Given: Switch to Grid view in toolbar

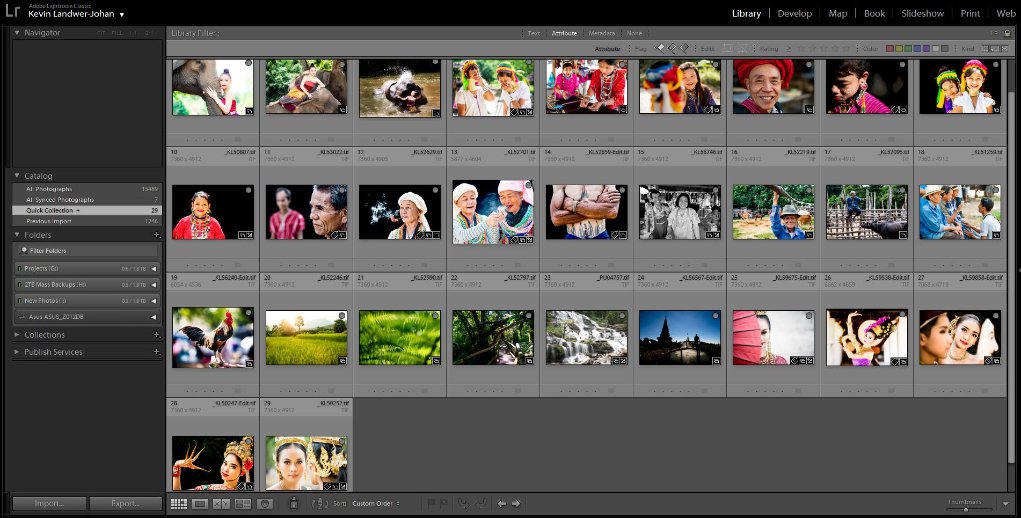Looking at the screenshot, I should pos(178,504).
